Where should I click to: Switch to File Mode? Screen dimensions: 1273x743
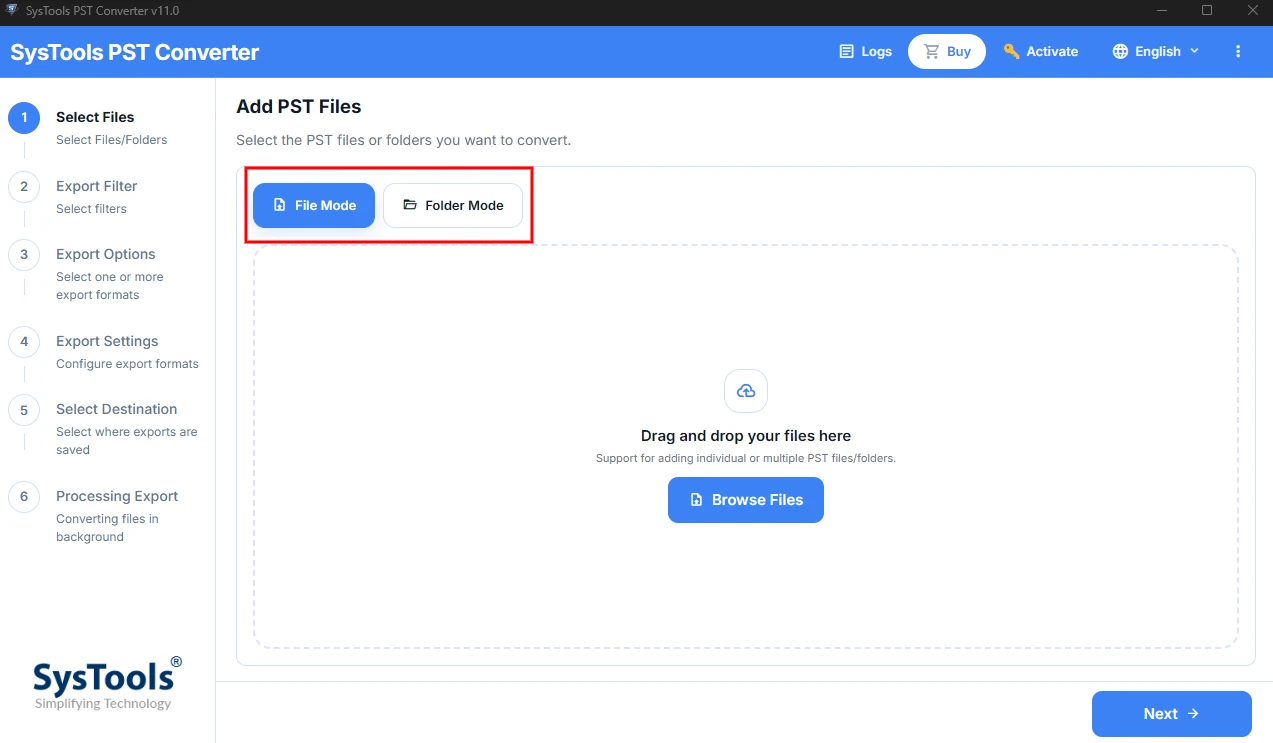coord(314,205)
